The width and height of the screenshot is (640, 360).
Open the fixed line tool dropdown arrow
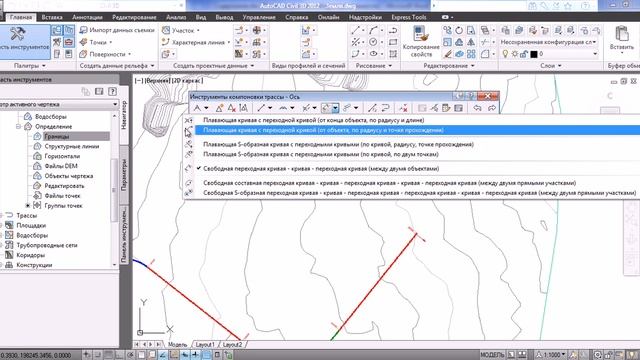click(270, 108)
